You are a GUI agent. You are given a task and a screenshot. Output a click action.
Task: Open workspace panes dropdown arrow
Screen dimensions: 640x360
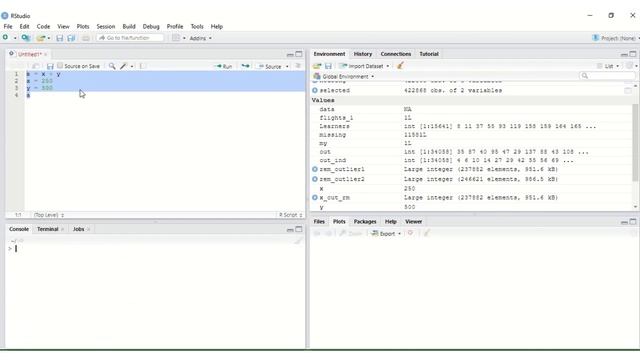tap(184, 38)
